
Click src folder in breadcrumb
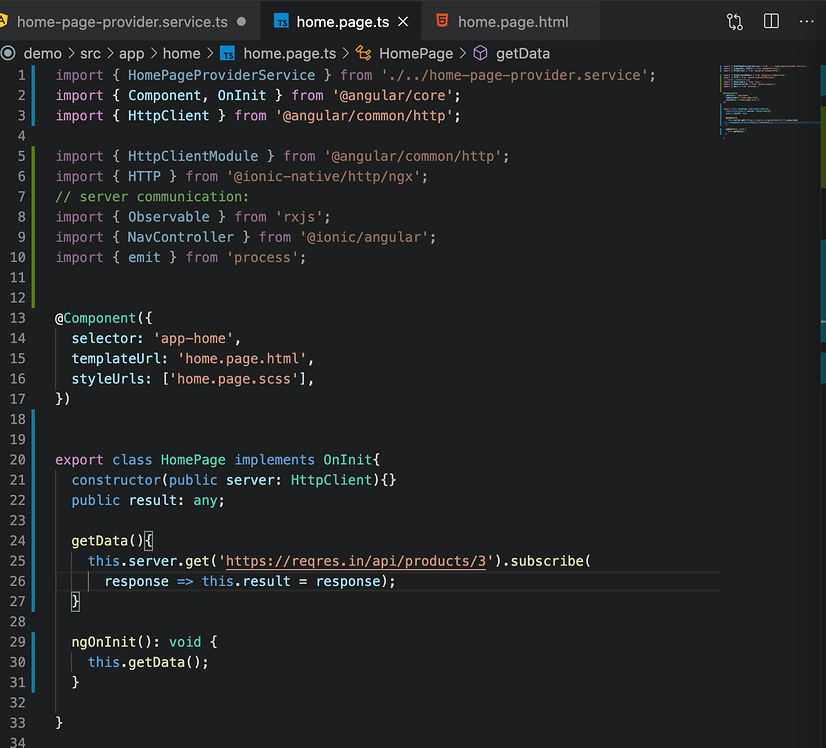click(90, 54)
